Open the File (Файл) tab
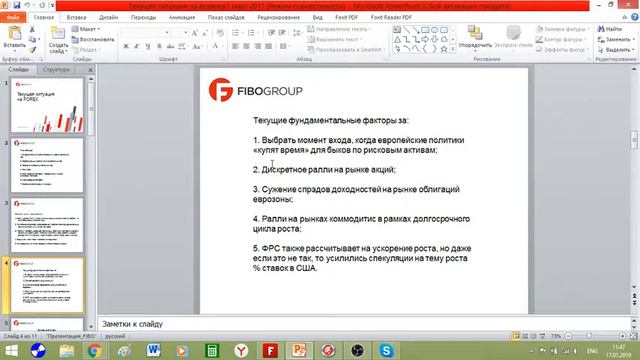Screen dimensions: 640x360 click(13, 17)
